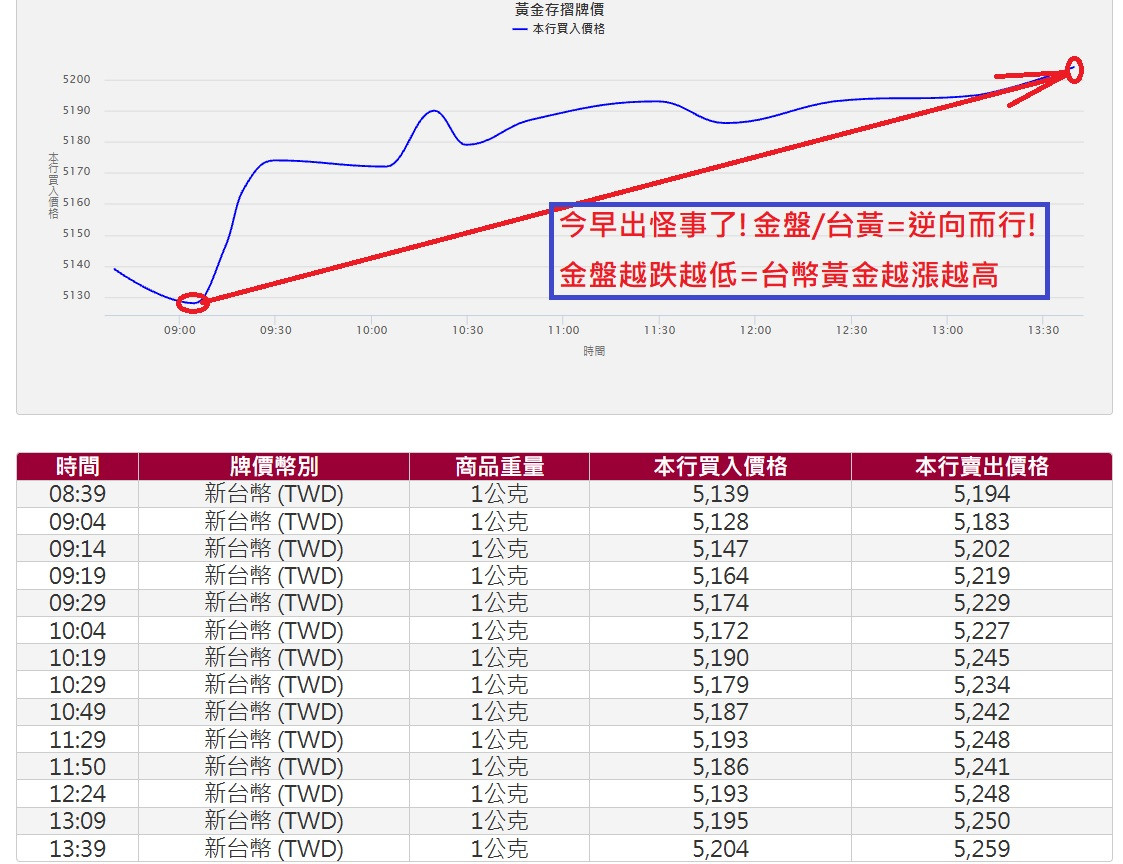The width and height of the screenshot is (1123, 864).
Task: Select the 09:19 time cell
Action: tap(77, 576)
